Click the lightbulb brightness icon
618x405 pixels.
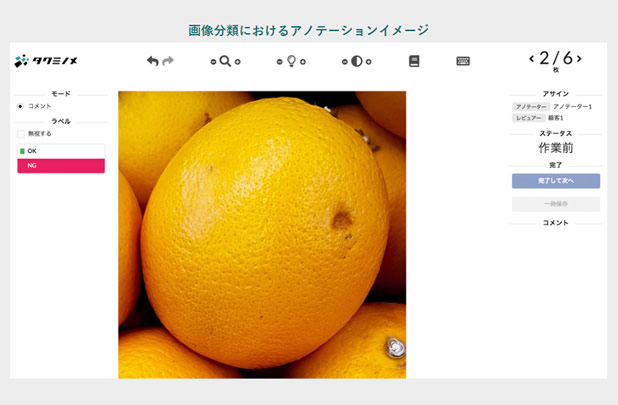click(291, 61)
